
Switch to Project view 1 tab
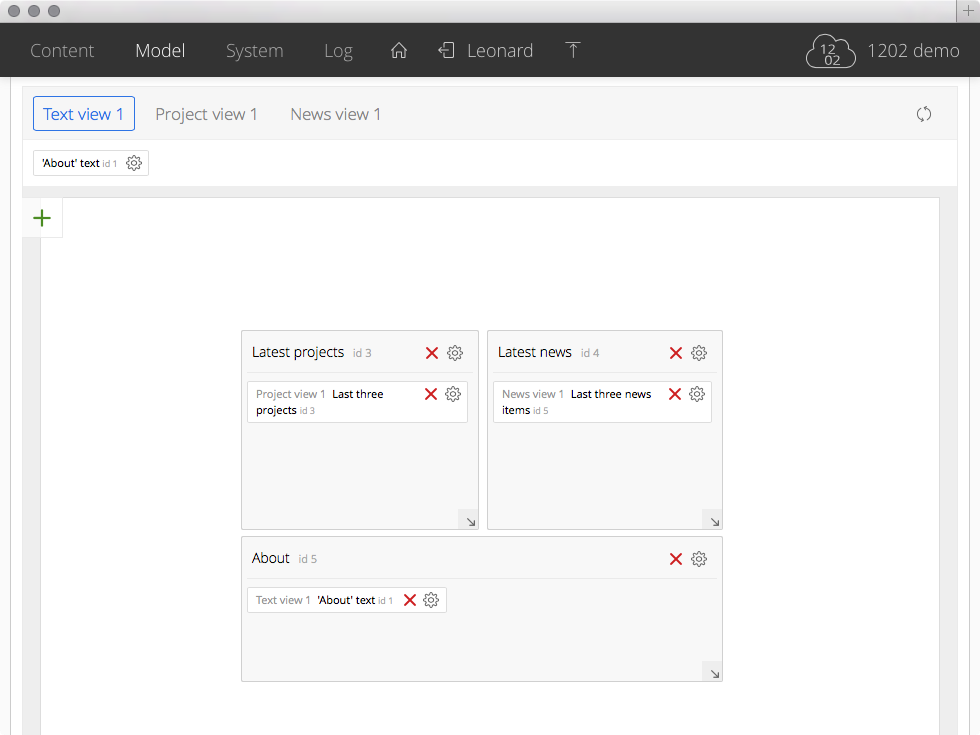(206, 114)
